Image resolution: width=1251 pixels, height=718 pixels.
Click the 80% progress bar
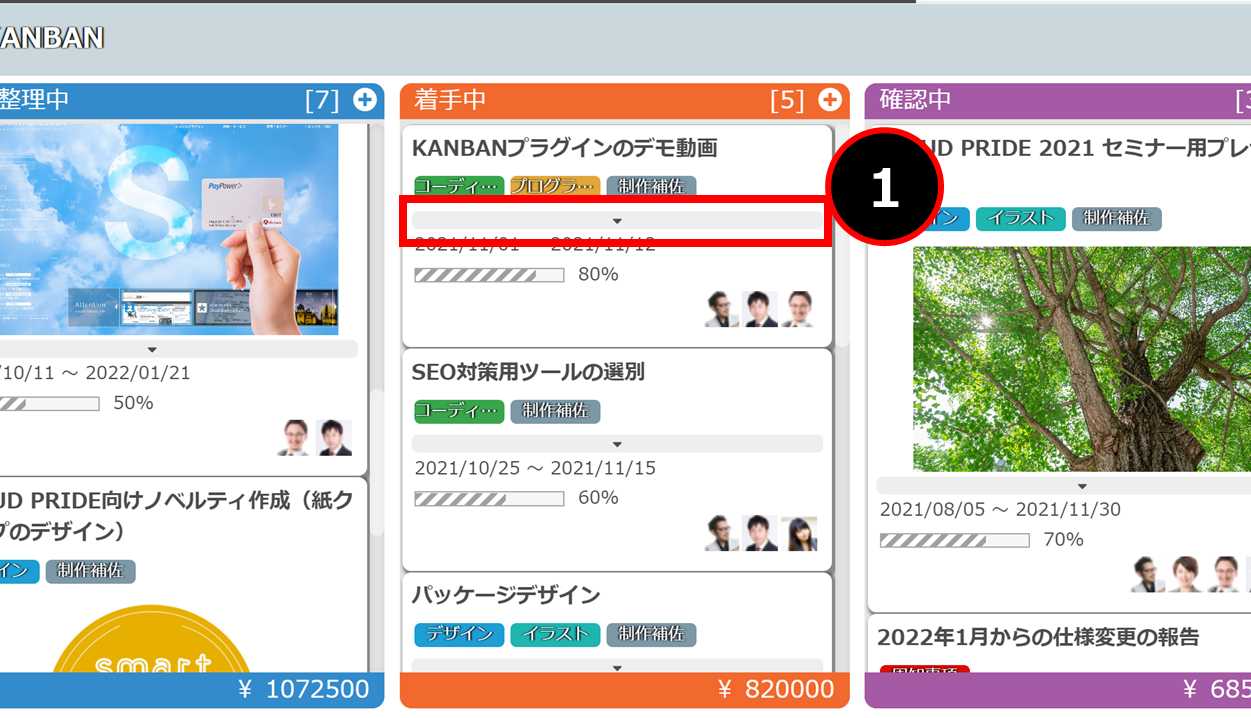489,274
